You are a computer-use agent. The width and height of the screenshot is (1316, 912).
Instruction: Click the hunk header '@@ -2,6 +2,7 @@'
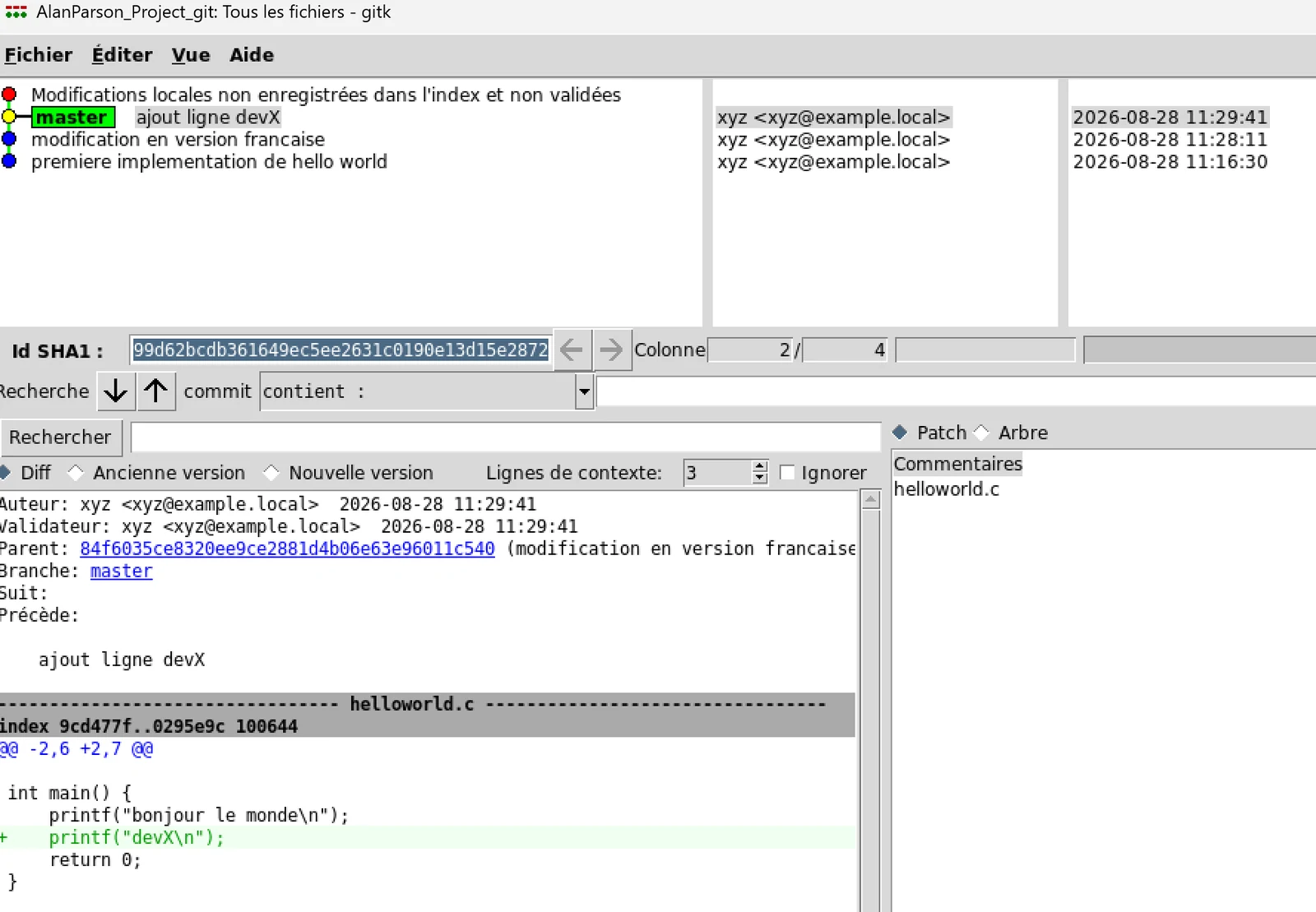point(76,748)
